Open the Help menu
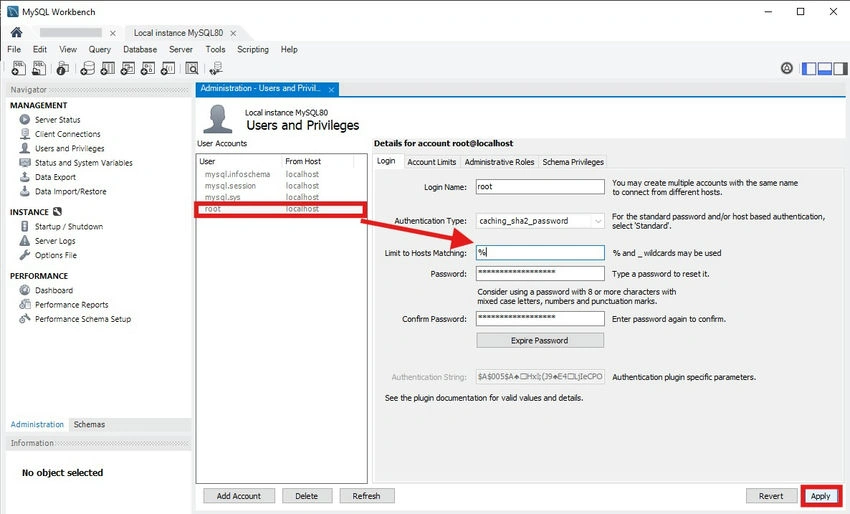The image size is (850, 514). coord(289,49)
